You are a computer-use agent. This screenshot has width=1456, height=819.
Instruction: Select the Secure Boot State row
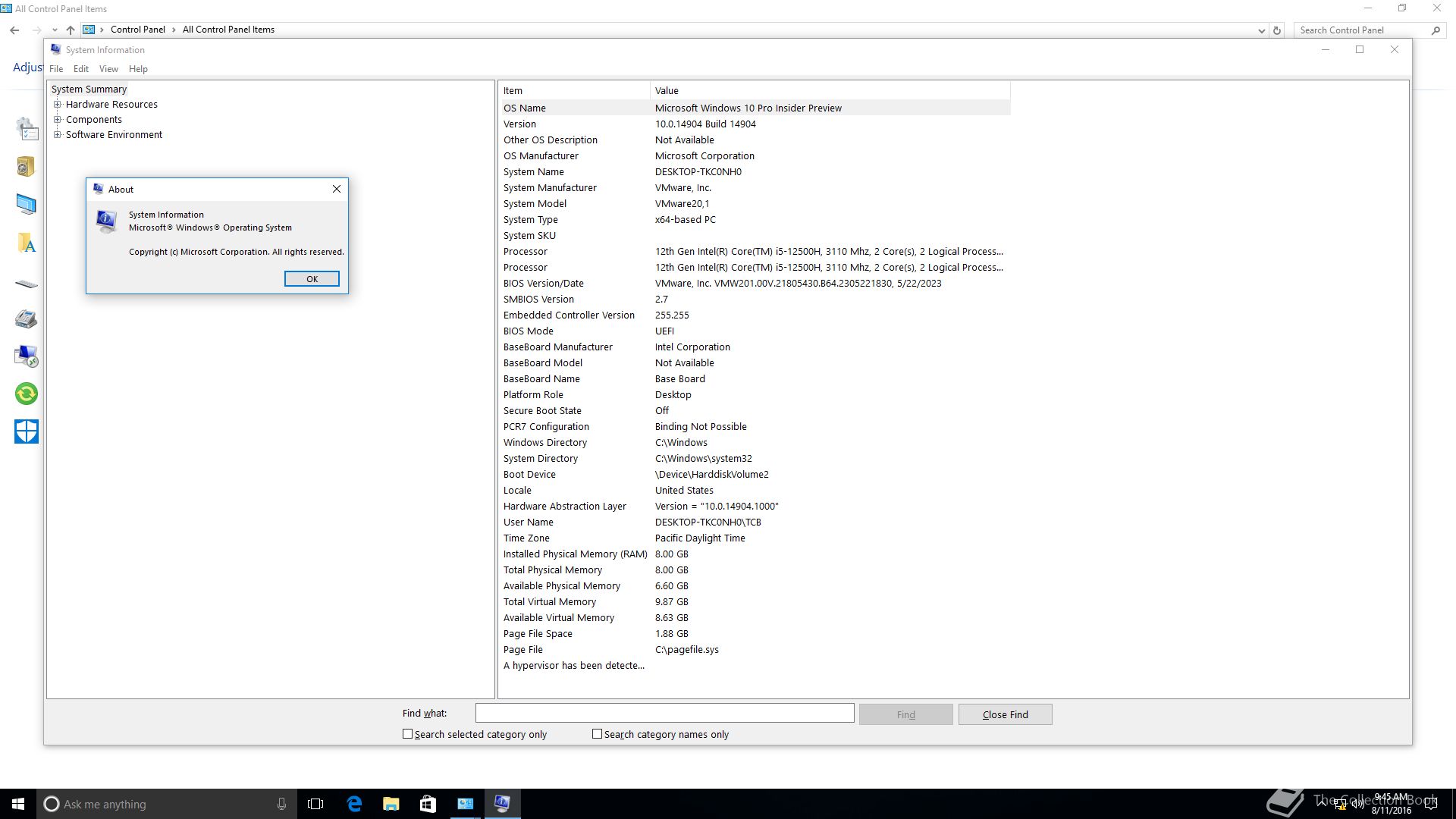755,410
